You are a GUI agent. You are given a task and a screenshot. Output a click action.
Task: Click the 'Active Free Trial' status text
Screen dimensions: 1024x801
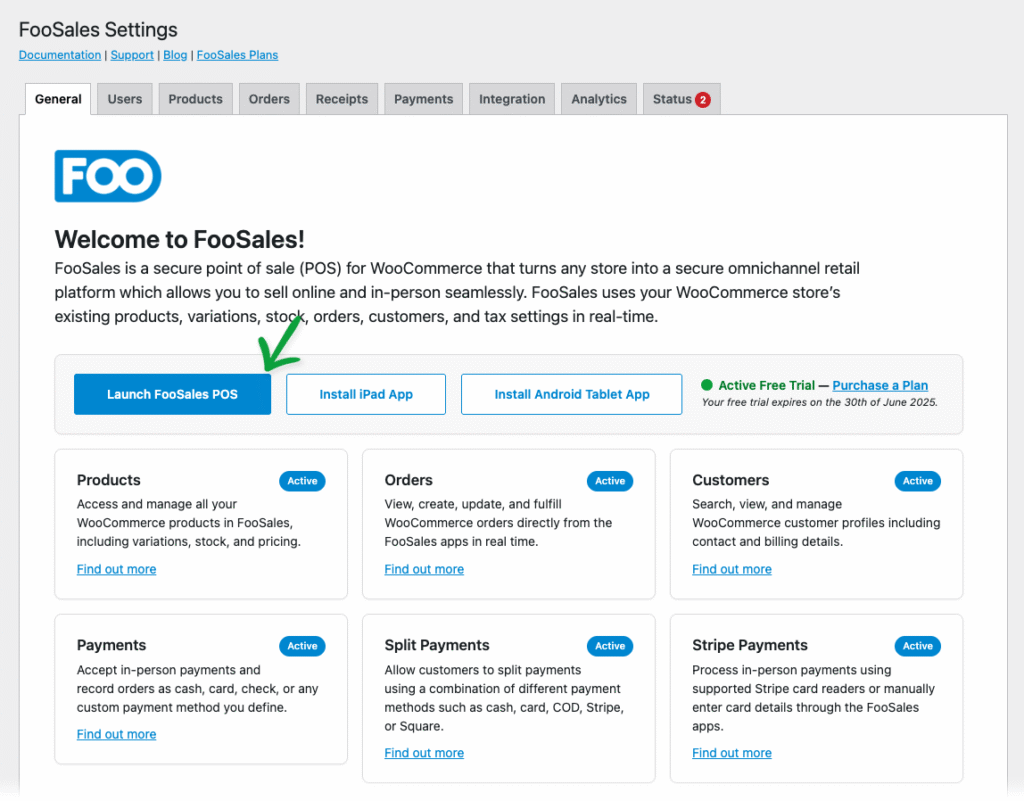click(x=766, y=385)
